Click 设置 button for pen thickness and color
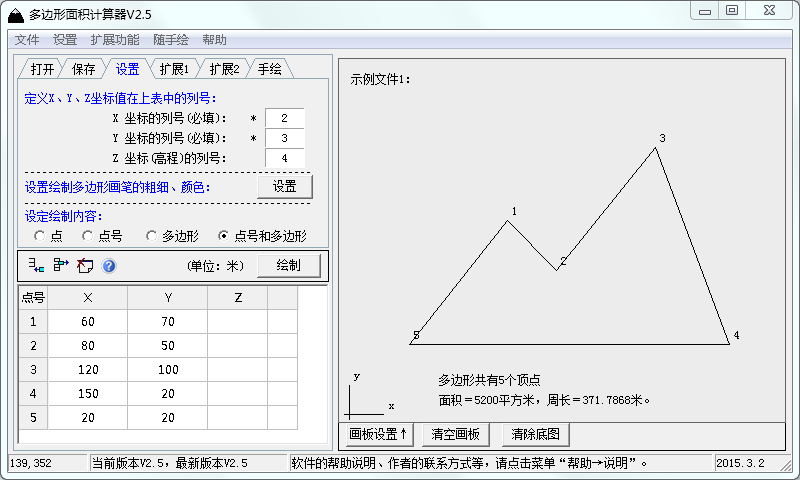Screen dimensions: 800x480 (x=285, y=186)
